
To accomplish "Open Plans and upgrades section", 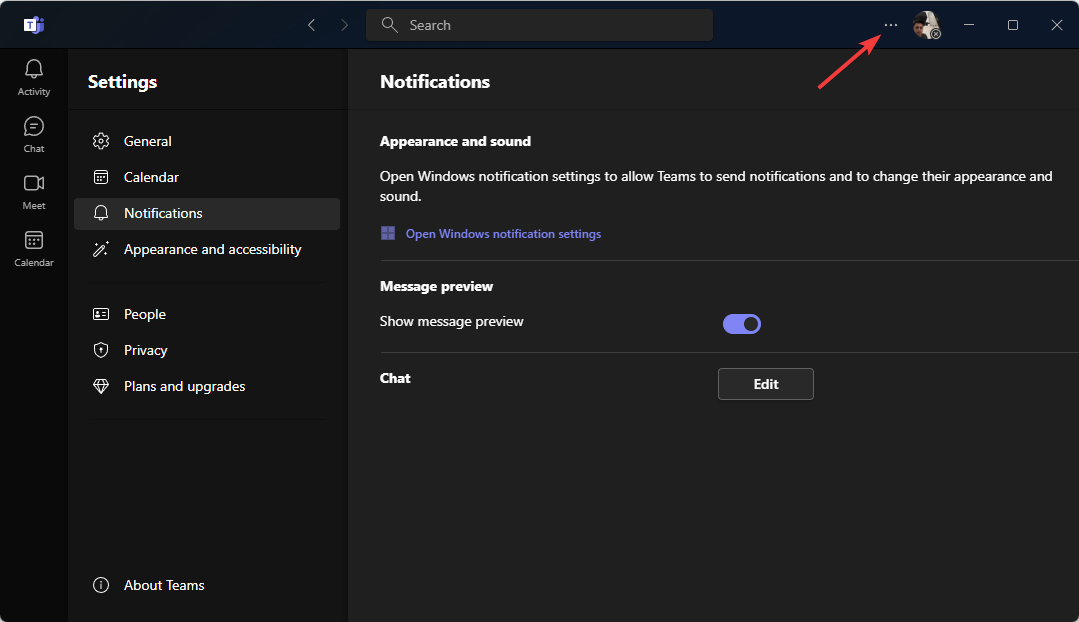I will (x=206, y=386).
